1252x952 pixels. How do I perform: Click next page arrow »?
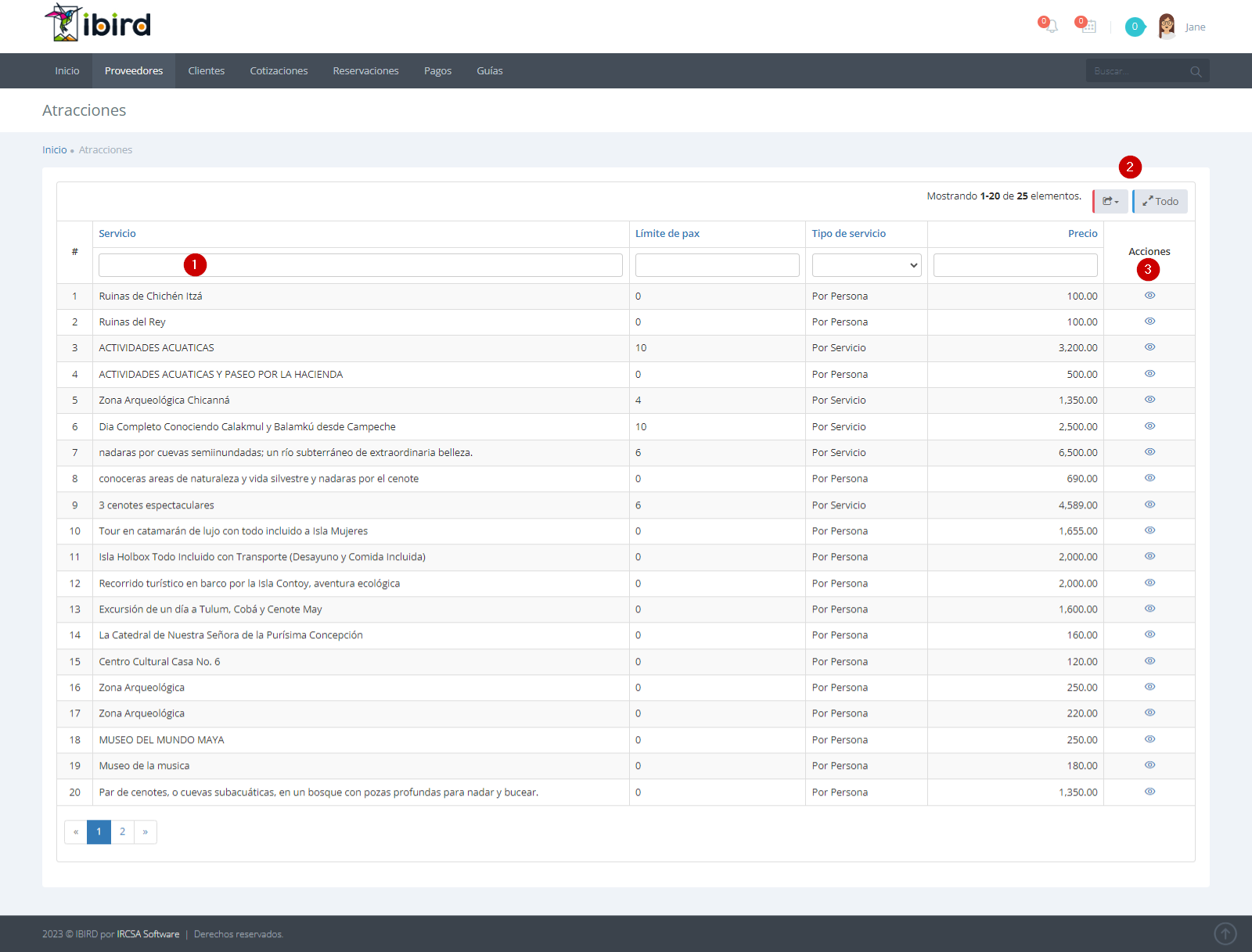[146, 832]
